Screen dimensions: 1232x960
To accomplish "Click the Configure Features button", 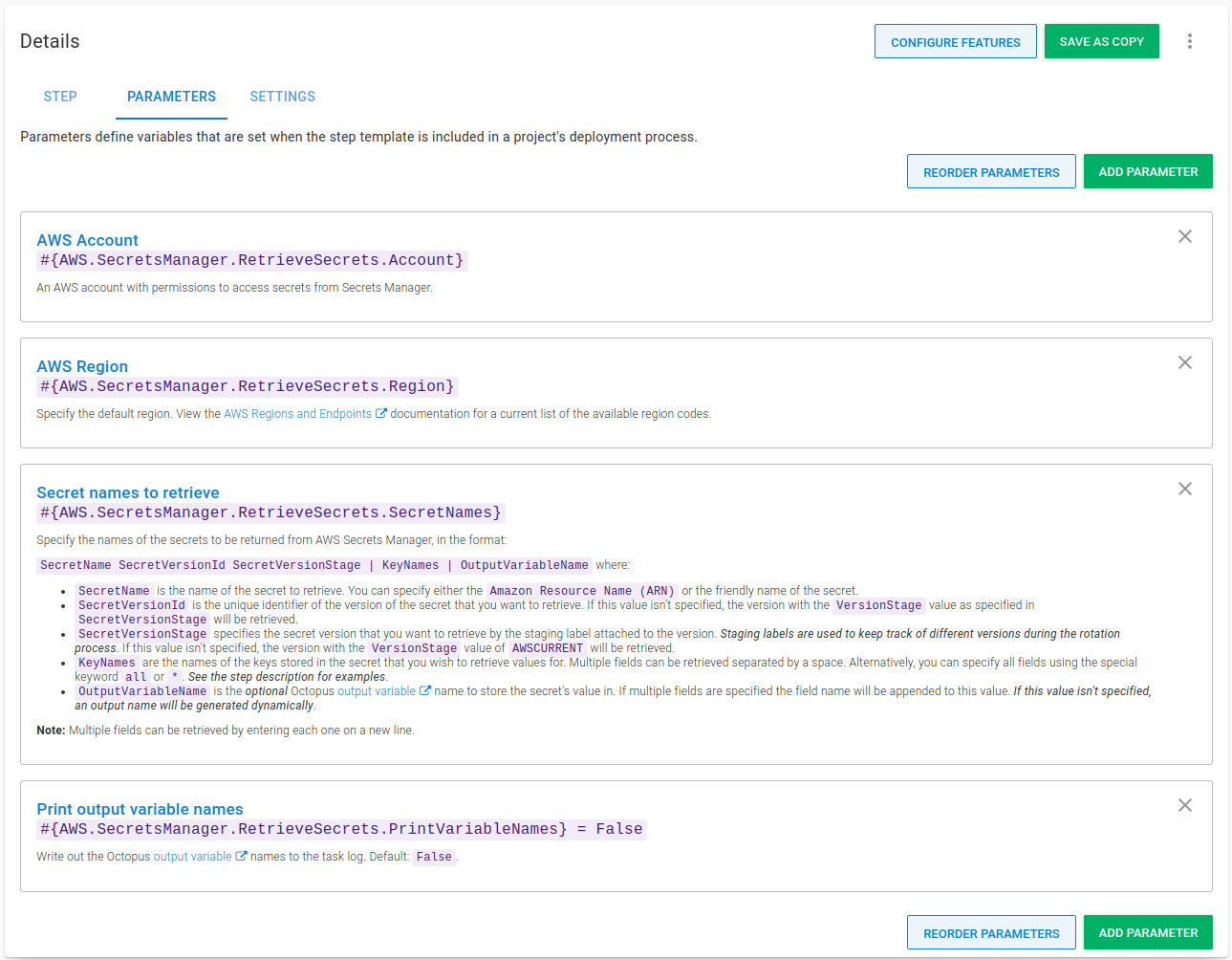I will tap(955, 42).
